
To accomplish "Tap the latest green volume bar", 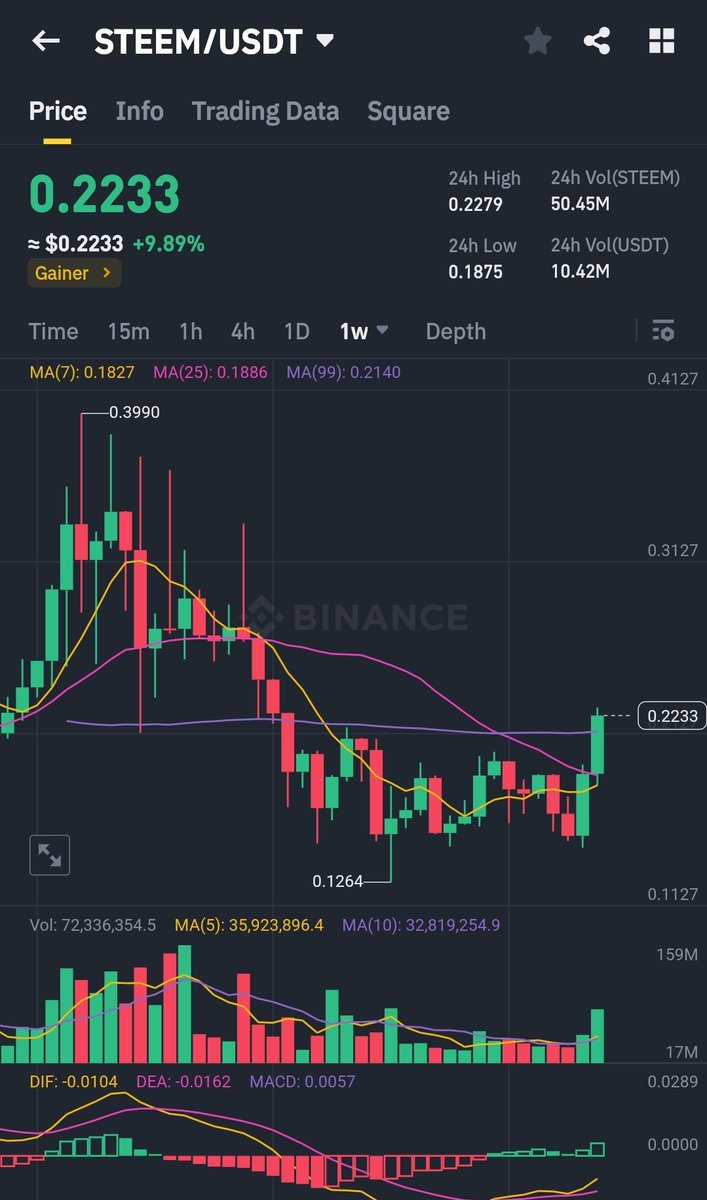I will click(x=598, y=1036).
